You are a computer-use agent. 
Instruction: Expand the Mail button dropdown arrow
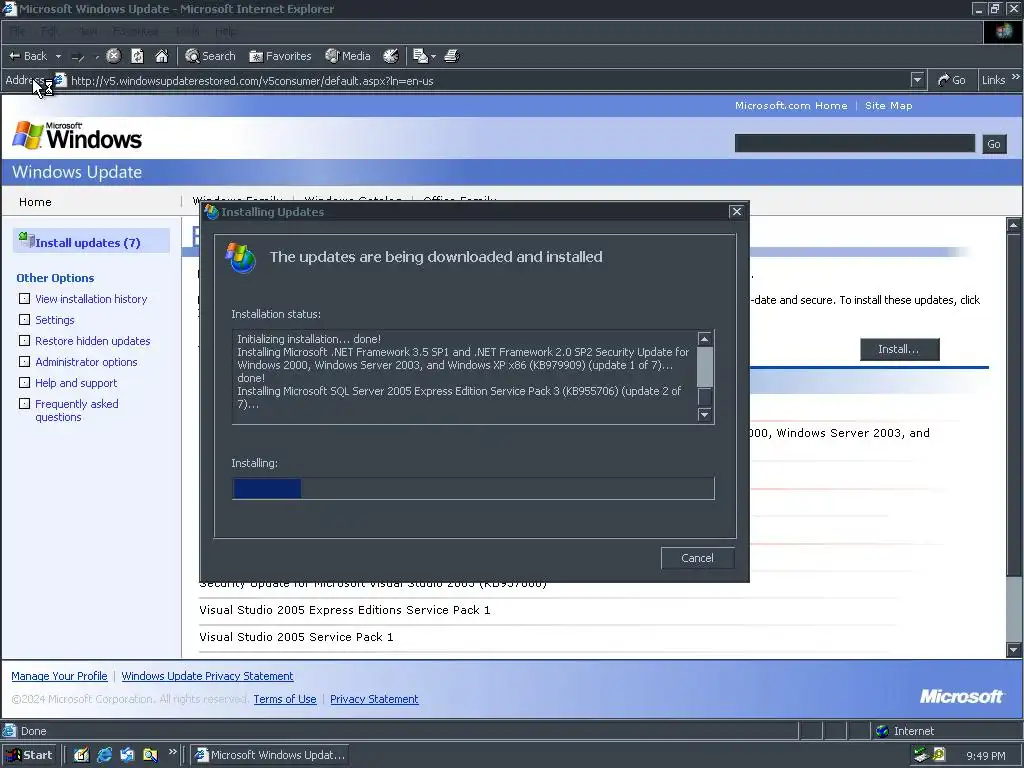click(x=434, y=57)
